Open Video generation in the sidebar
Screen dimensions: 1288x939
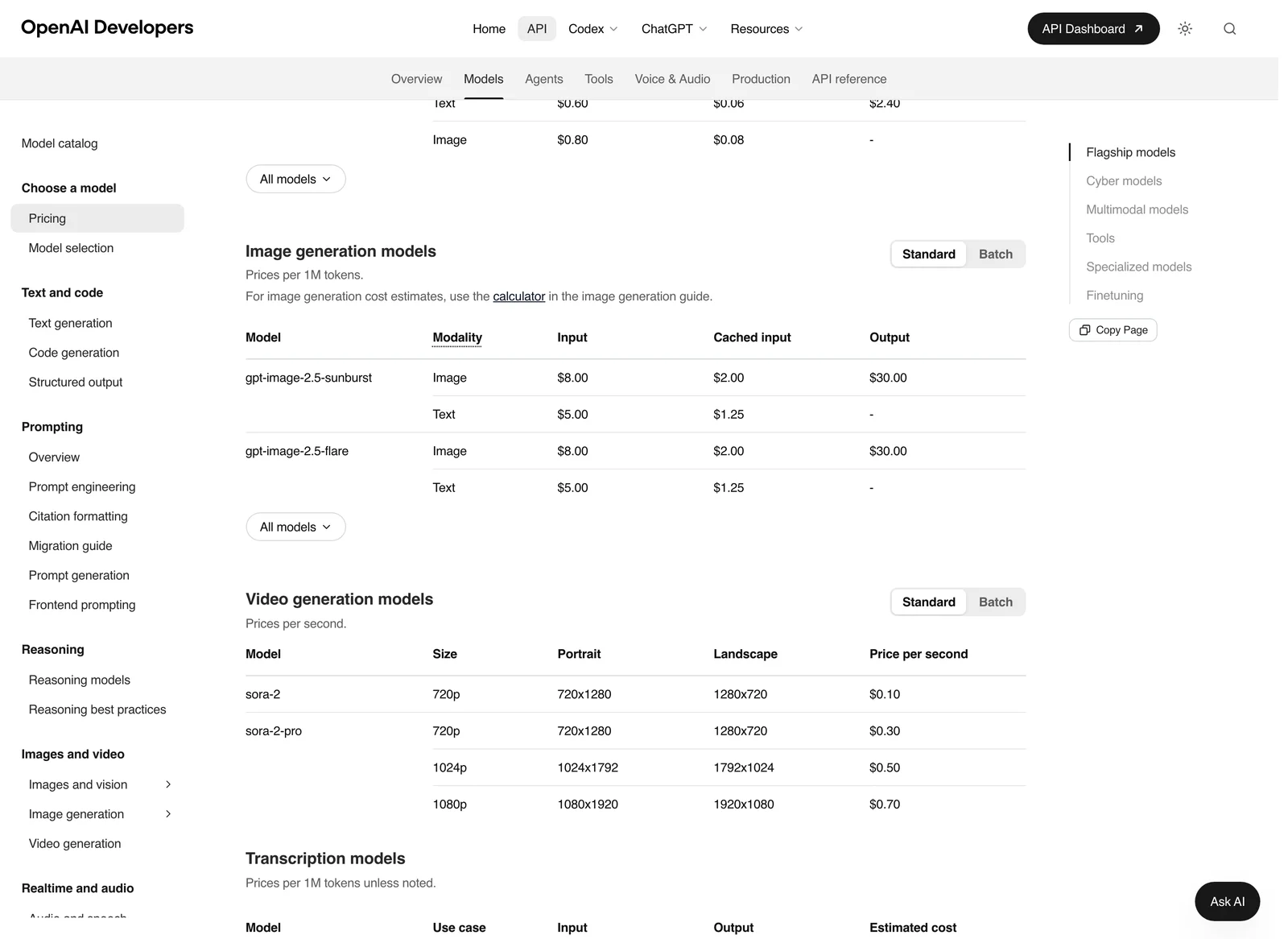tap(75, 844)
